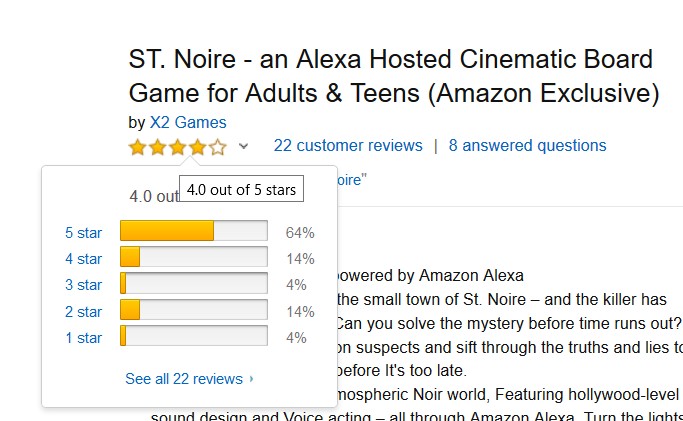
Task: Click the 64% five star percentage
Action: point(300,233)
